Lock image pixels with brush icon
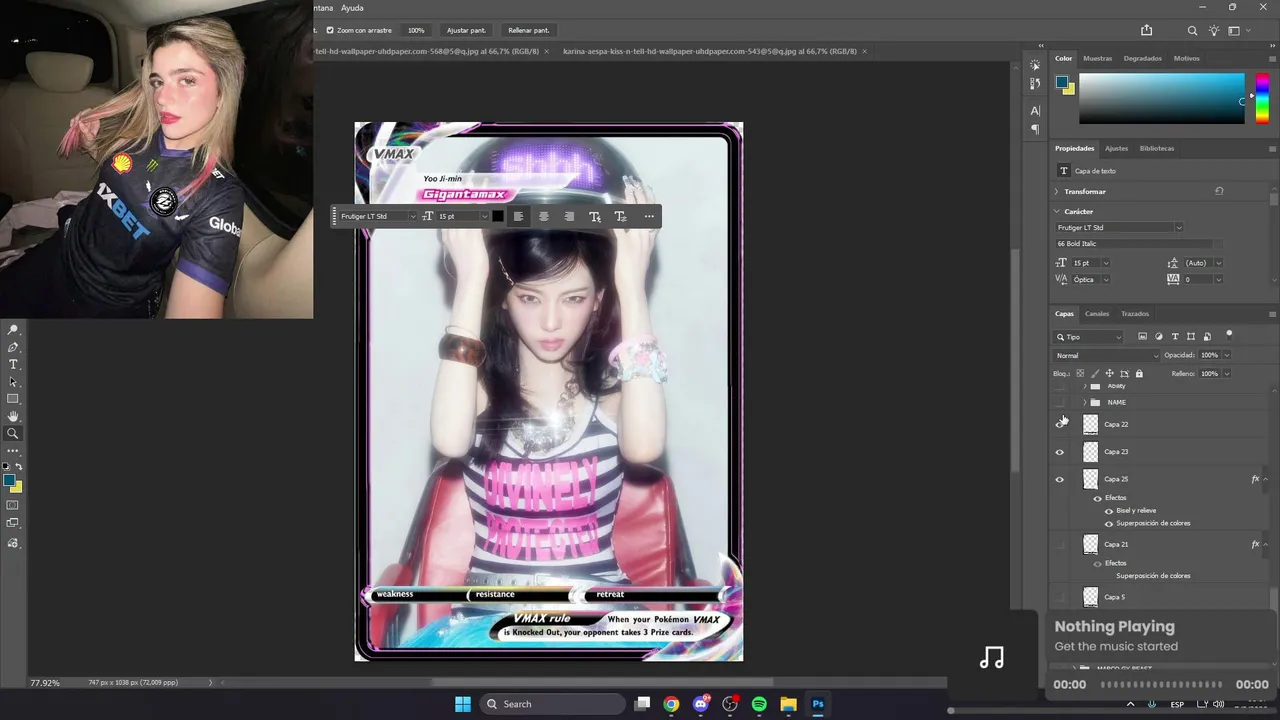Screen dimensions: 1280x720 tap(1095, 374)
